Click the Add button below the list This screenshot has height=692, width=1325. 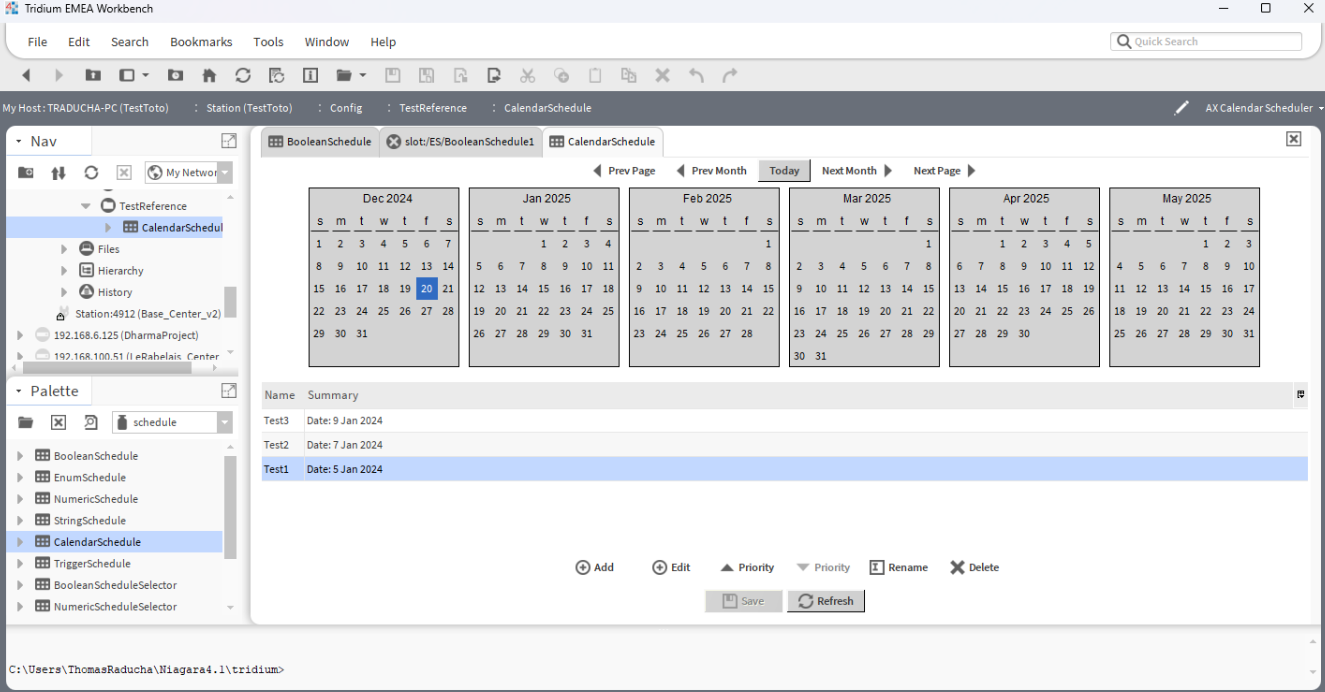594,567
